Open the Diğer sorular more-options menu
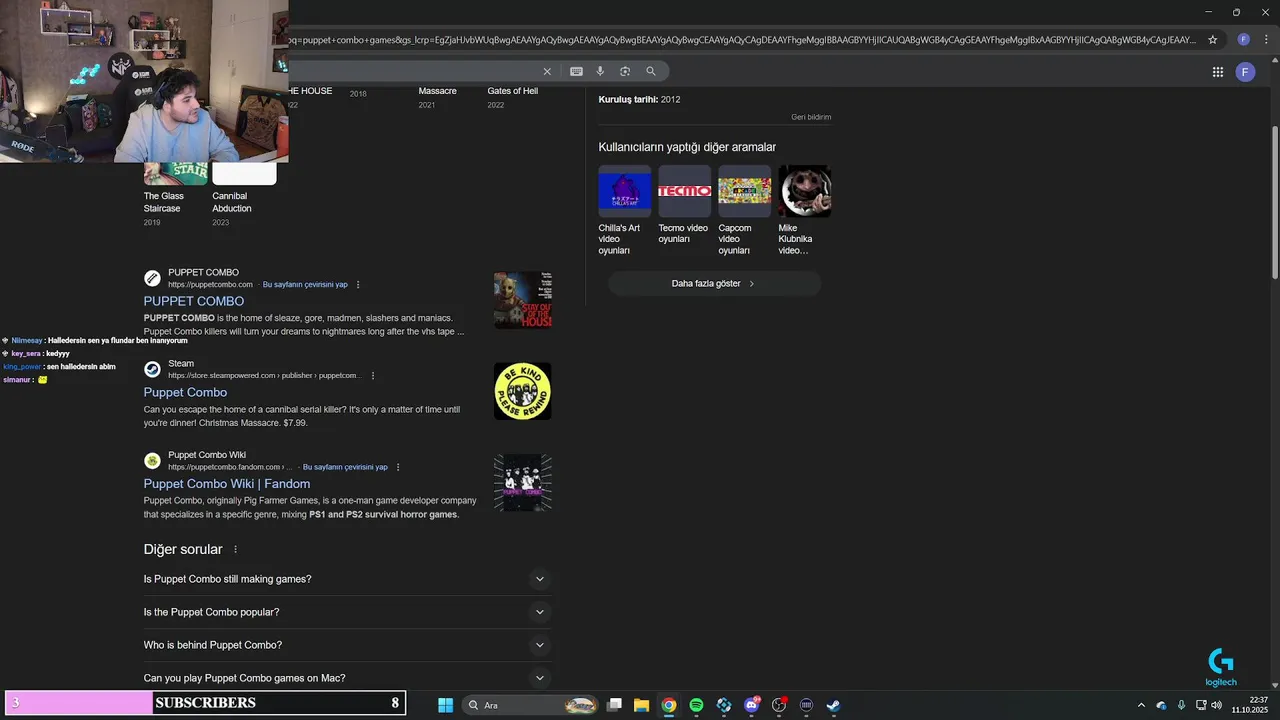1280x720 pixels. click(x=236, y=550)
